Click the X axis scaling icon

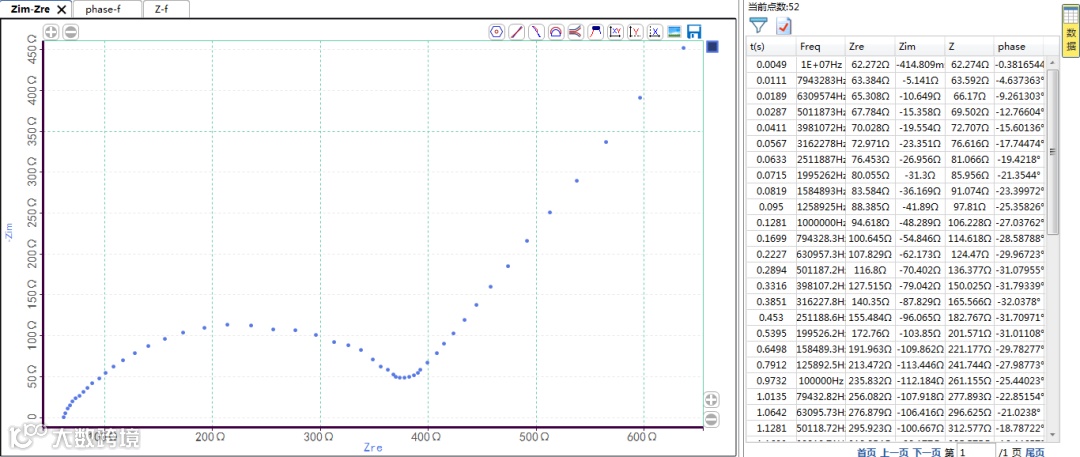tap(655, 31)
